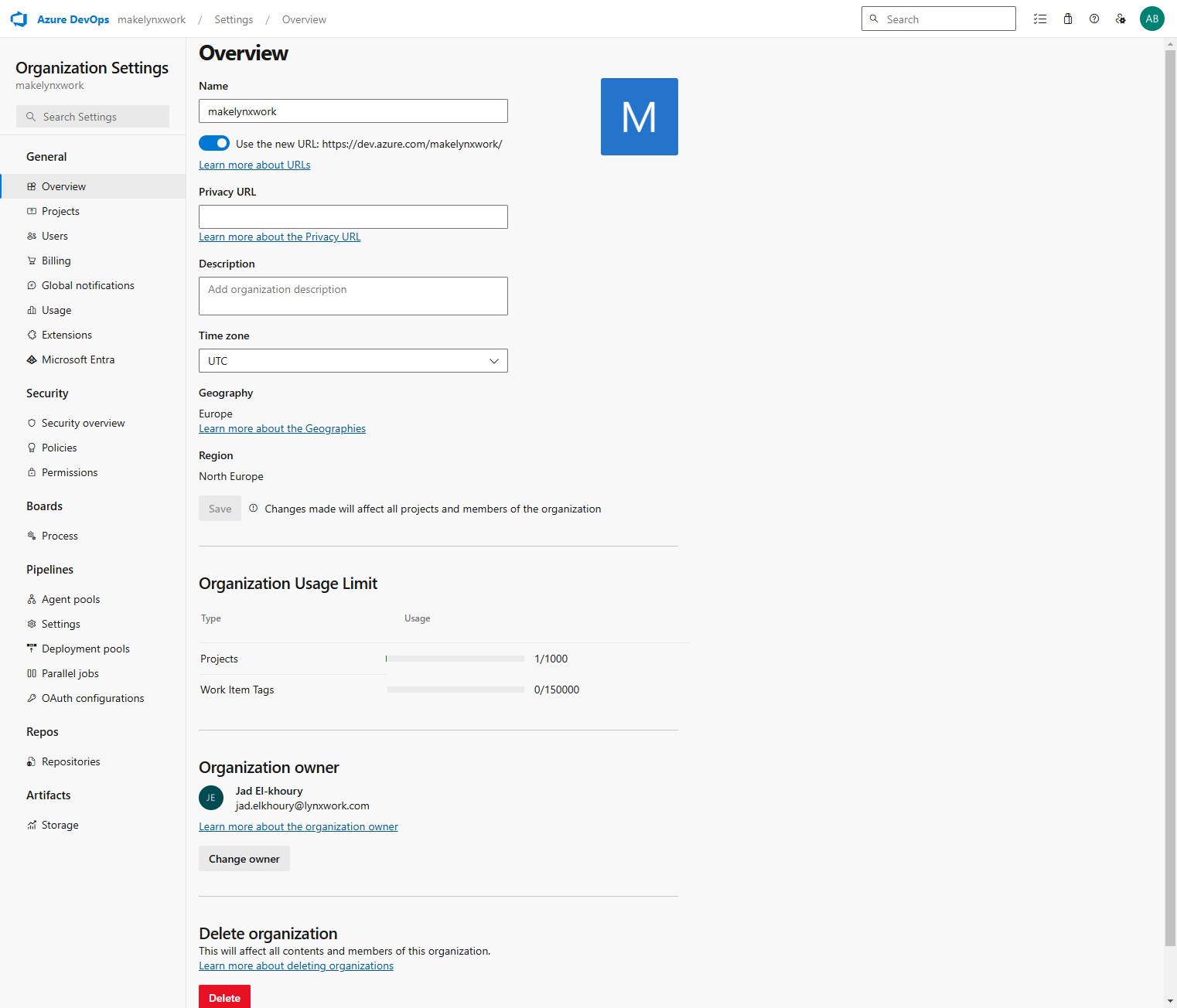The height and width of the screenshot is (1008, 1177).
Task: Click the Search Settings box in sidebar
Action: [x=93, y=117]
